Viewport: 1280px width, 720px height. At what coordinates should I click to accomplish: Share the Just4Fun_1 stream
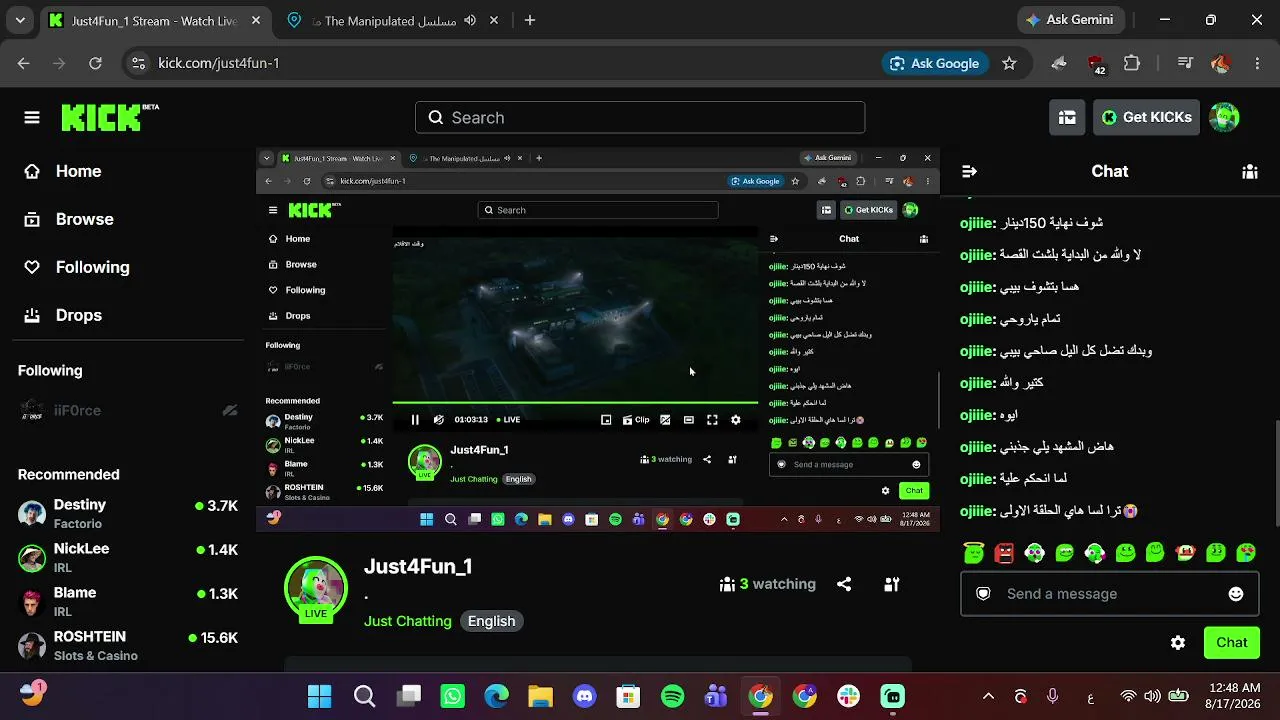(x=844, y=584)
